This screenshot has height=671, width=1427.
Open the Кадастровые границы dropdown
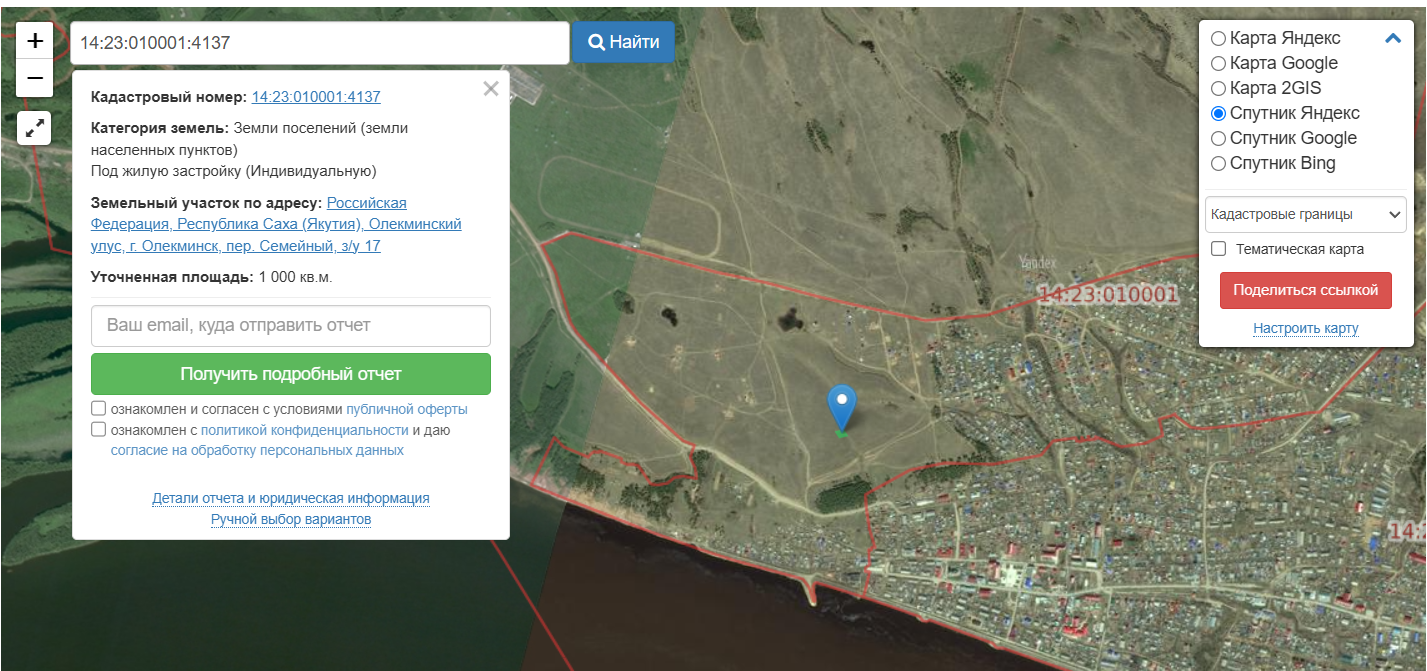click(1306, 214)
